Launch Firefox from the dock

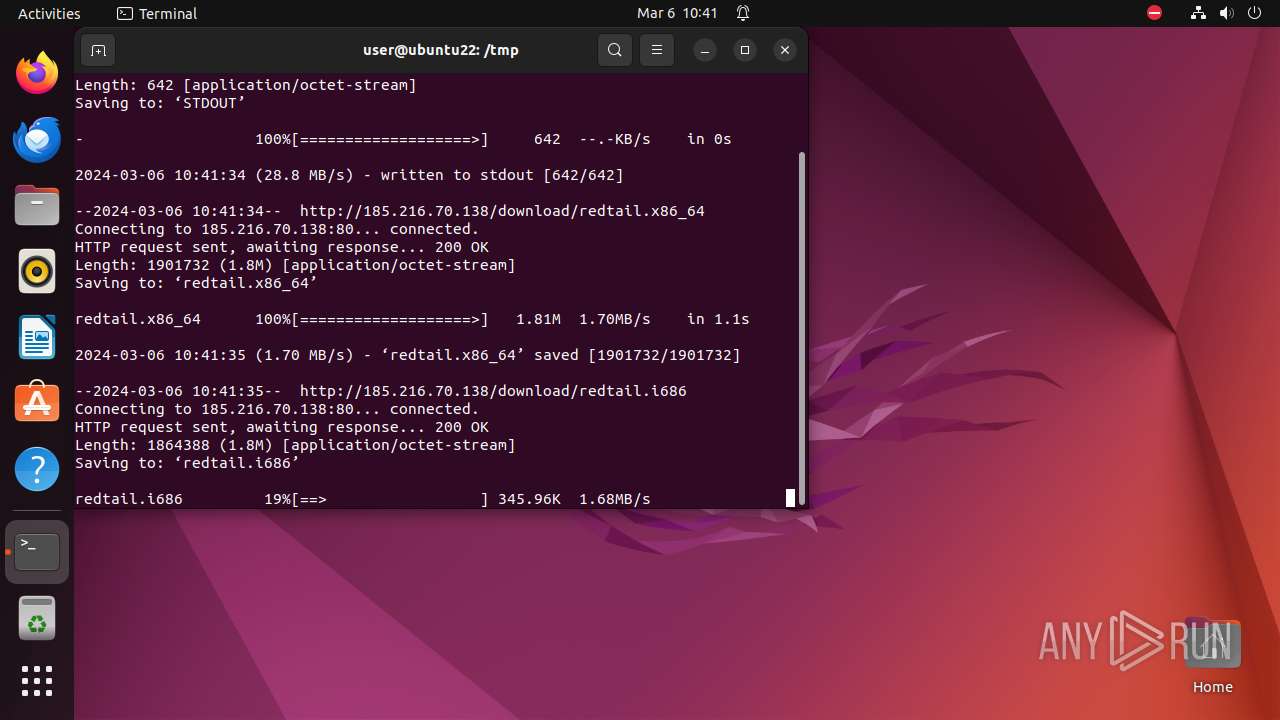pyautogui.click(x=37, y=73)
